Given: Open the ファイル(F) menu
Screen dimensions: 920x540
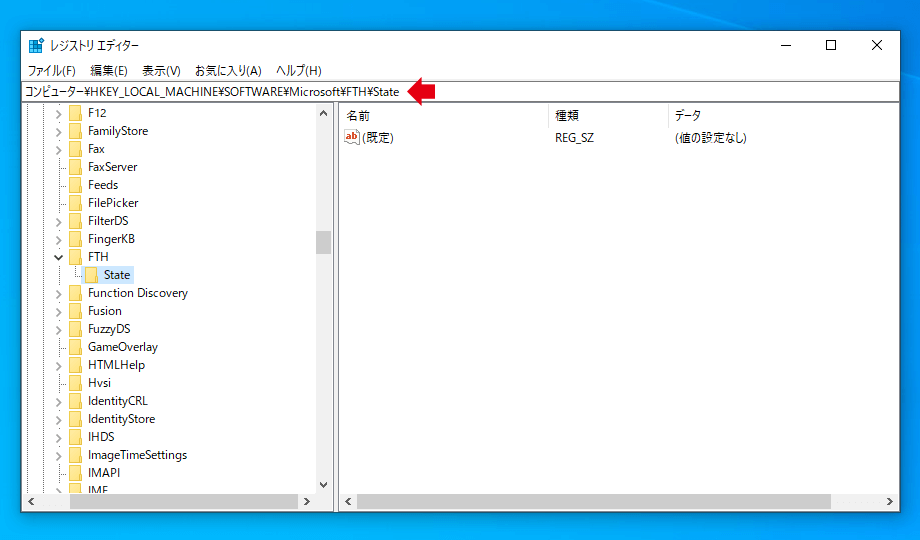Looking at the screenshot, I should point(52,70).
